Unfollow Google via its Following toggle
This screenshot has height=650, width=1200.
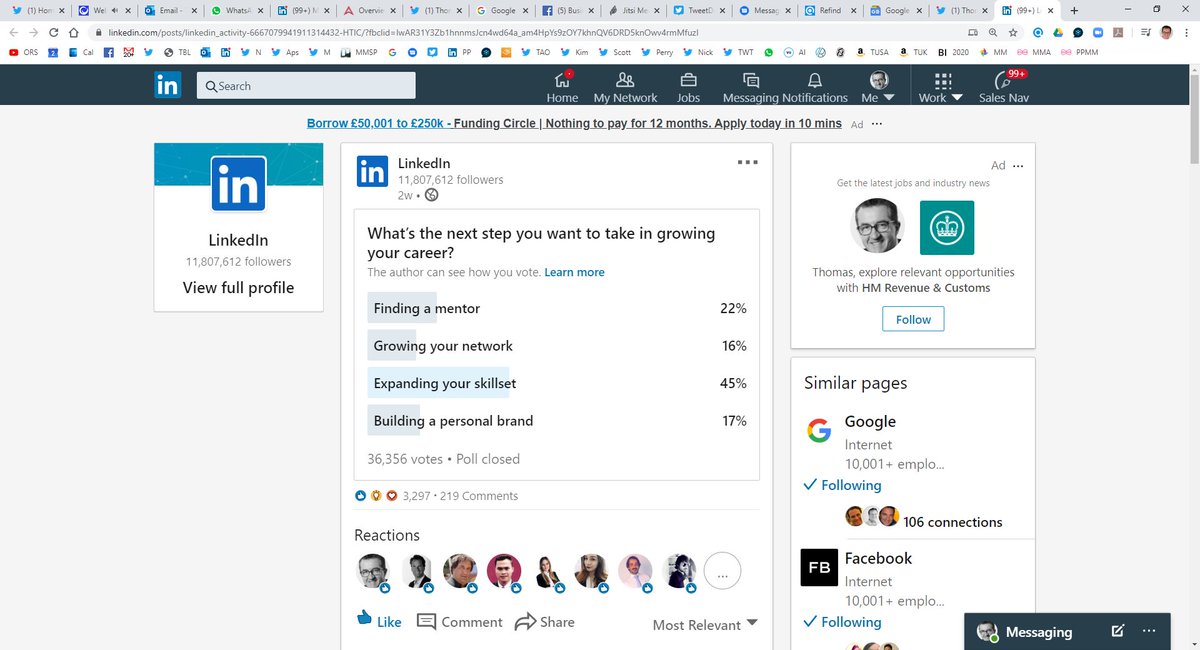[843, 485]
